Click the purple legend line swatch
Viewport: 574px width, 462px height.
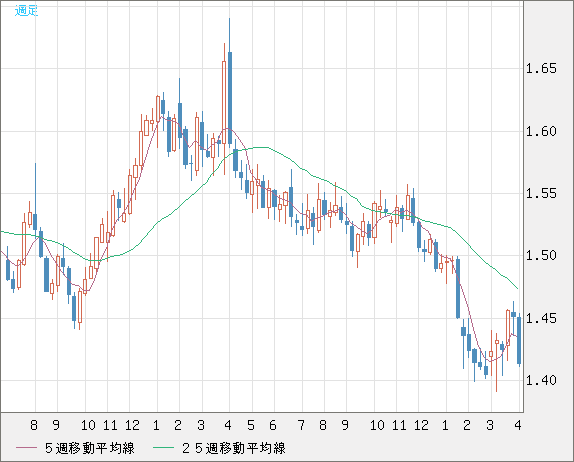pyautogui.click(x=26, y=448)
